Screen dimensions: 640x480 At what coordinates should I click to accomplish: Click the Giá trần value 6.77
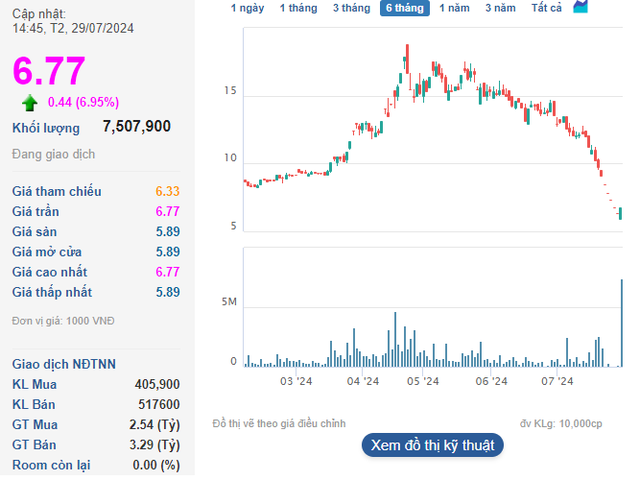point(167,211)
